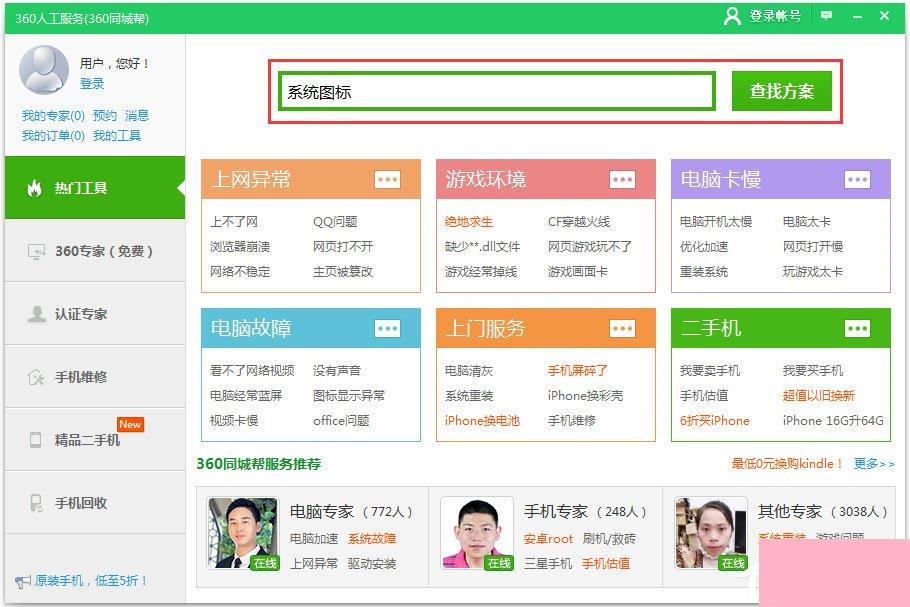The height and width of the screenshot is (607, 910).
Task: Select CF穿越火线 entry
Action: [579, 222]
